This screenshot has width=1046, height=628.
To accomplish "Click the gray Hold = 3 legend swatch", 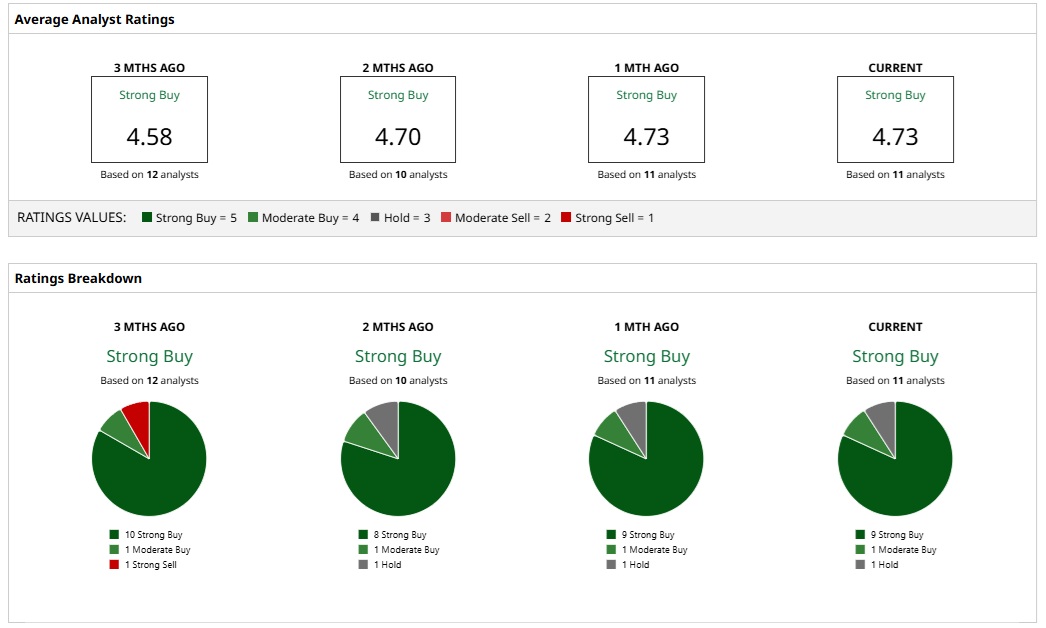I will point(375,218).
